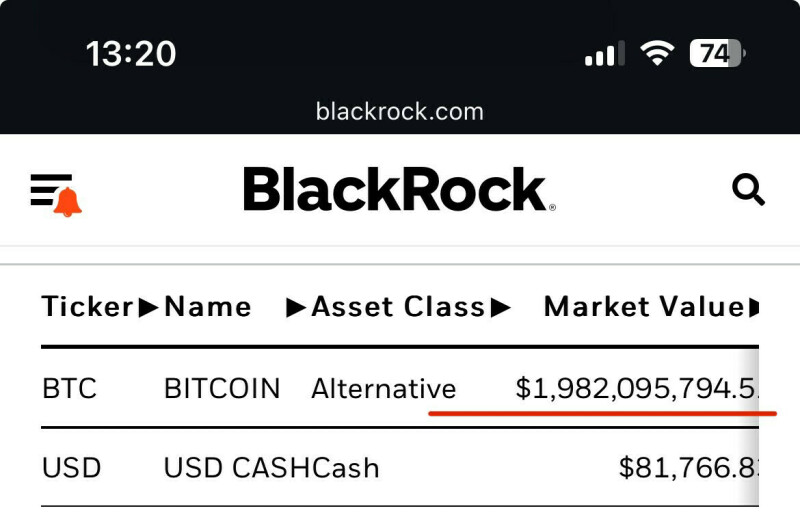This screenshot has height=528, width=800.
Task: Tap the search magnifying glass icon
Action: pos(748,189)
